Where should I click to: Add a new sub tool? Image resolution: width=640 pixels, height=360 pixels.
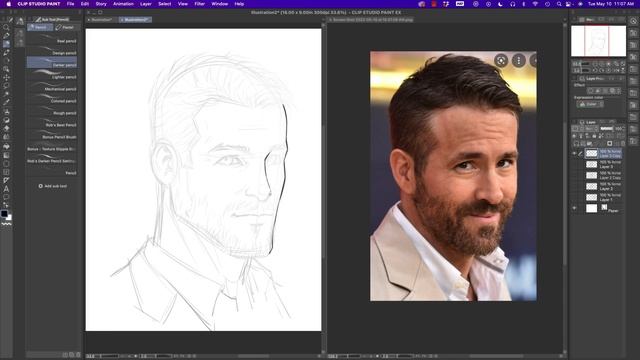(53, 186)
